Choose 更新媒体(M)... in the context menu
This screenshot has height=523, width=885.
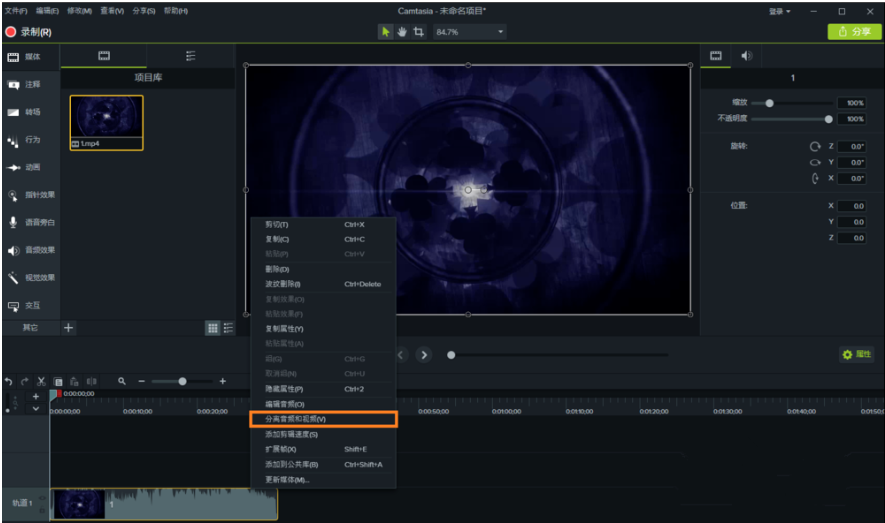click(x=323, y=480)
